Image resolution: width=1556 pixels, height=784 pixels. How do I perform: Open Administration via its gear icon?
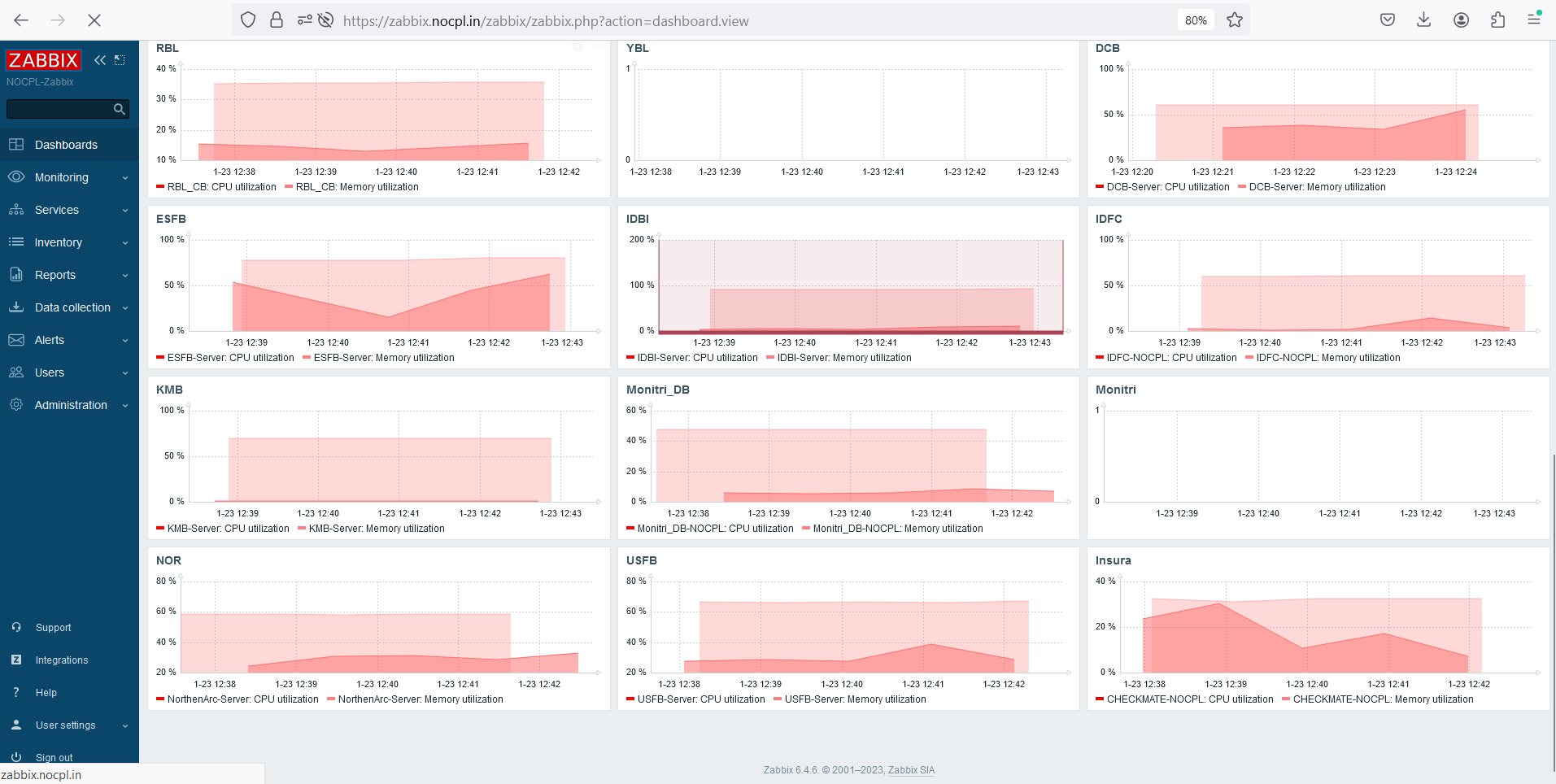click(16, 405)
